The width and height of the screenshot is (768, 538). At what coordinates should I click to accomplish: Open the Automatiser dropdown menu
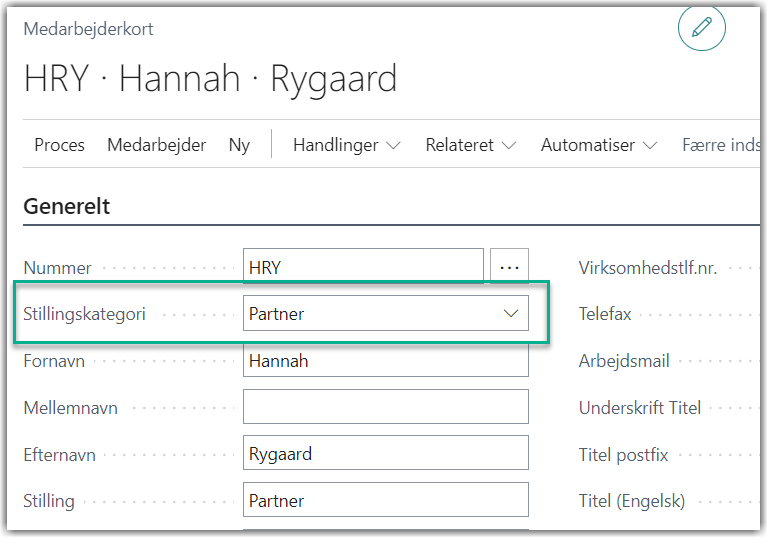click(598, 145)
